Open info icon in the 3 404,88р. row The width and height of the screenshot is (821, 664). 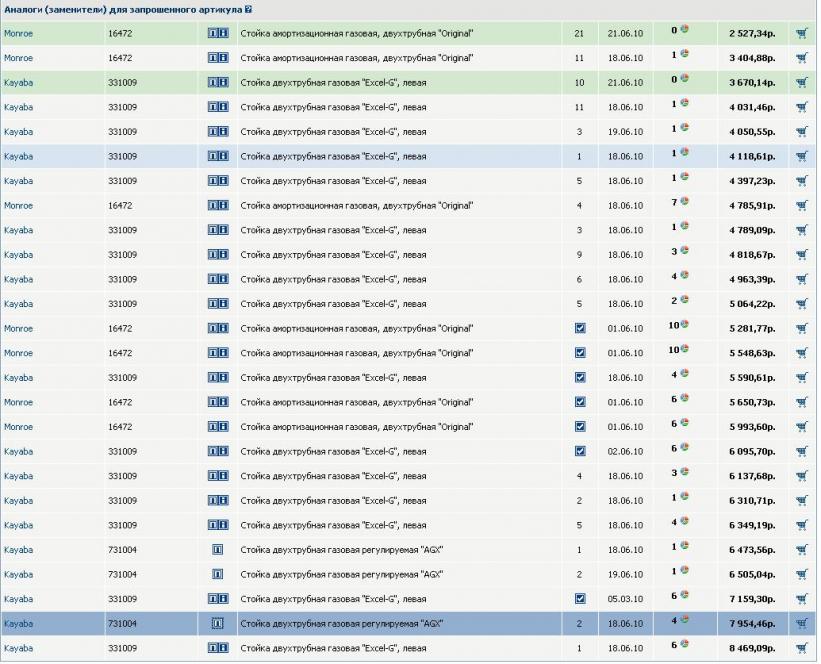pyautogui.click(x=217, y=58)
